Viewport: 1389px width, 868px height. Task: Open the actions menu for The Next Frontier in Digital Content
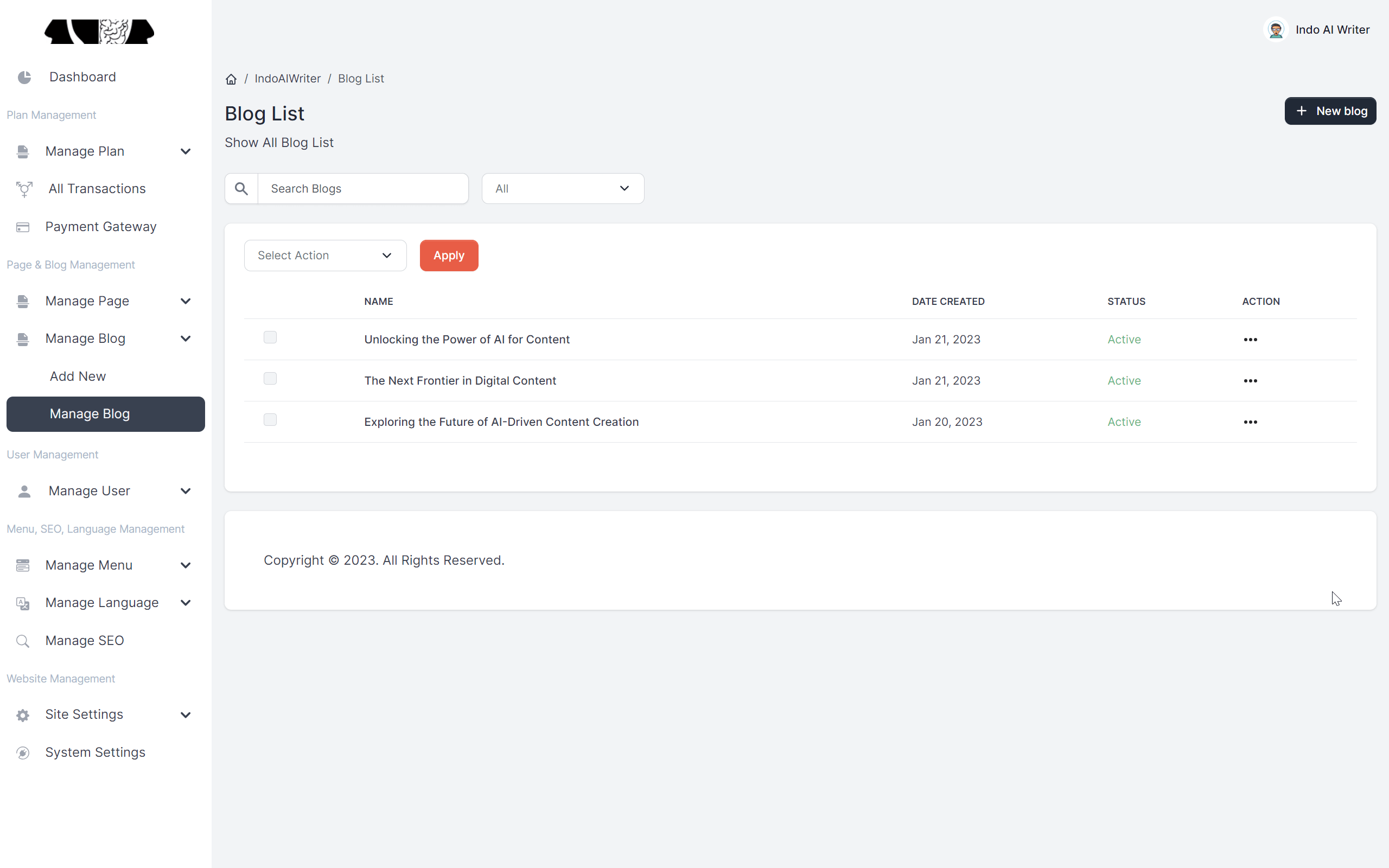[x=1250, y=381]
